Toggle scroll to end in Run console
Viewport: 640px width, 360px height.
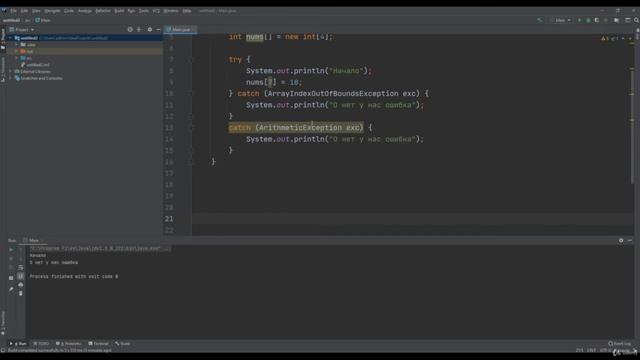pyautogui.click(x=21, y=276)
